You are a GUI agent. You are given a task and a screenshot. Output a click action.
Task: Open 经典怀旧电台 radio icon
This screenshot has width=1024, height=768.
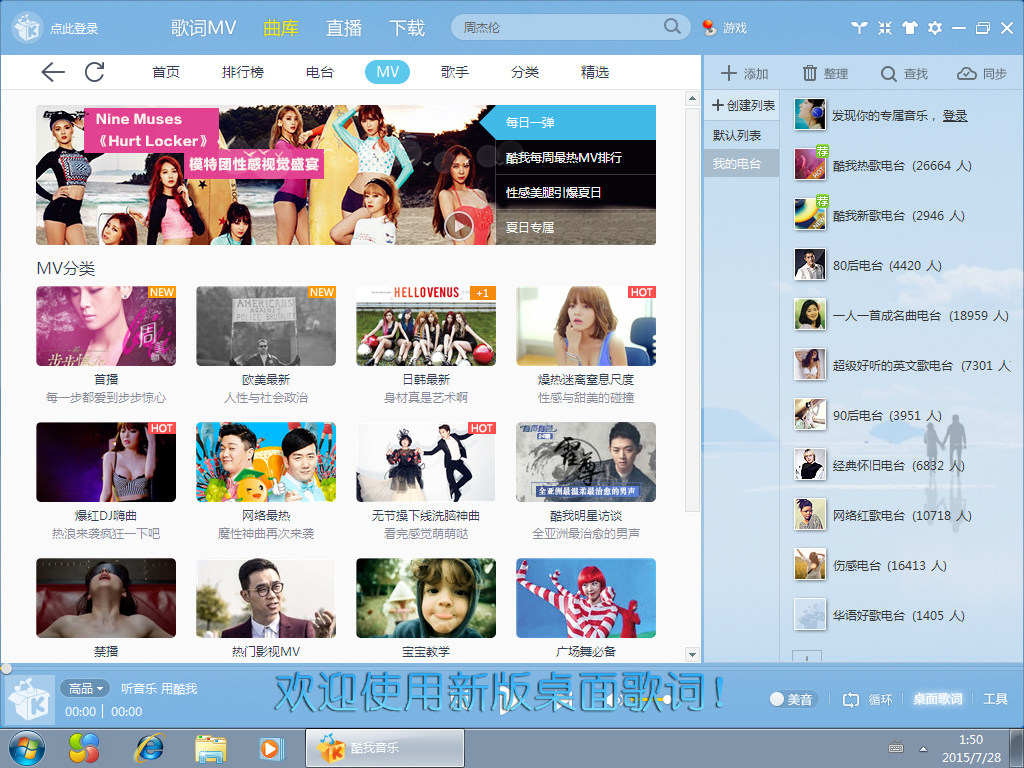[x=810, y=464]
